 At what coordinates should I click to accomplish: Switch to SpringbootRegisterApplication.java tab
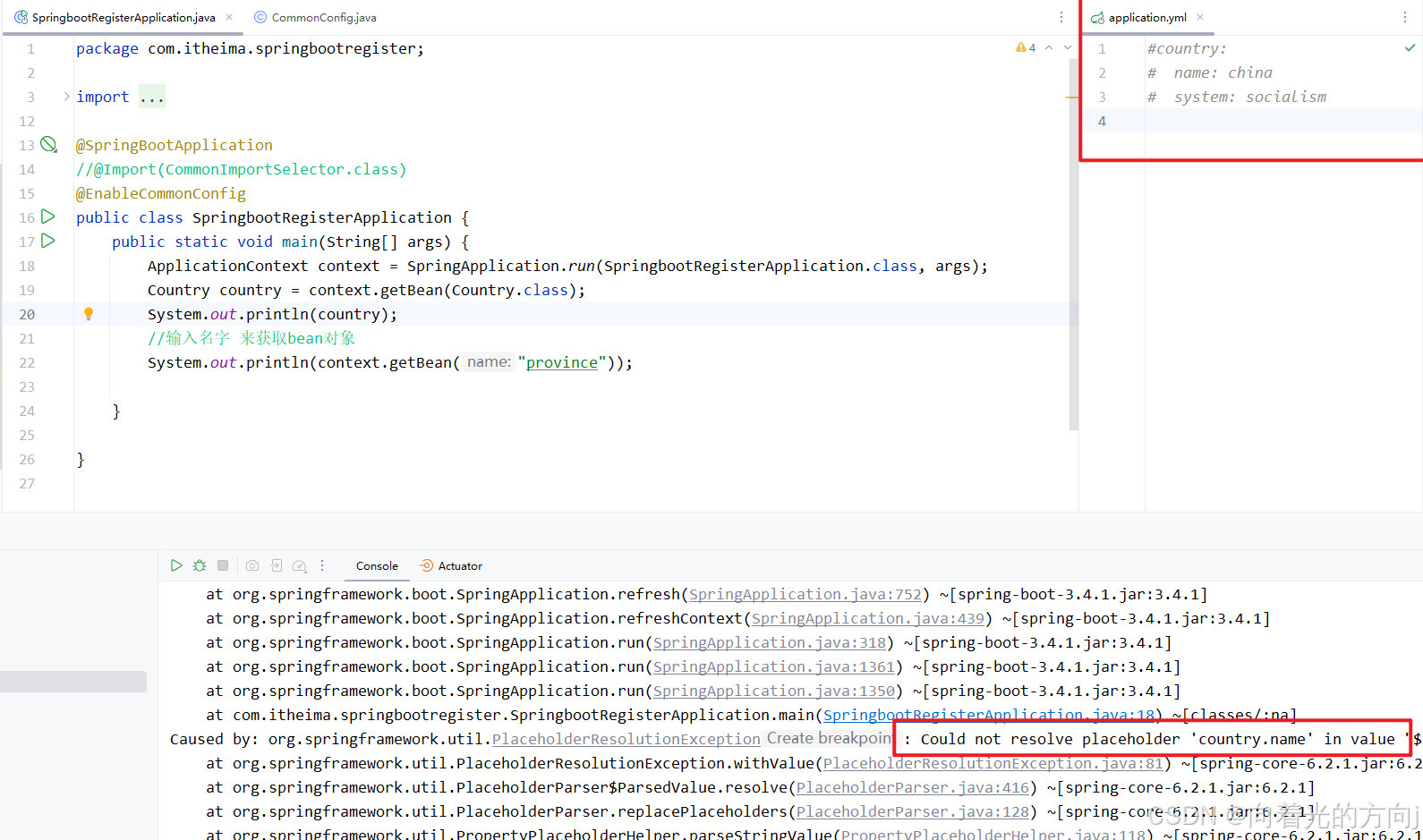click(x=124, y=17)
